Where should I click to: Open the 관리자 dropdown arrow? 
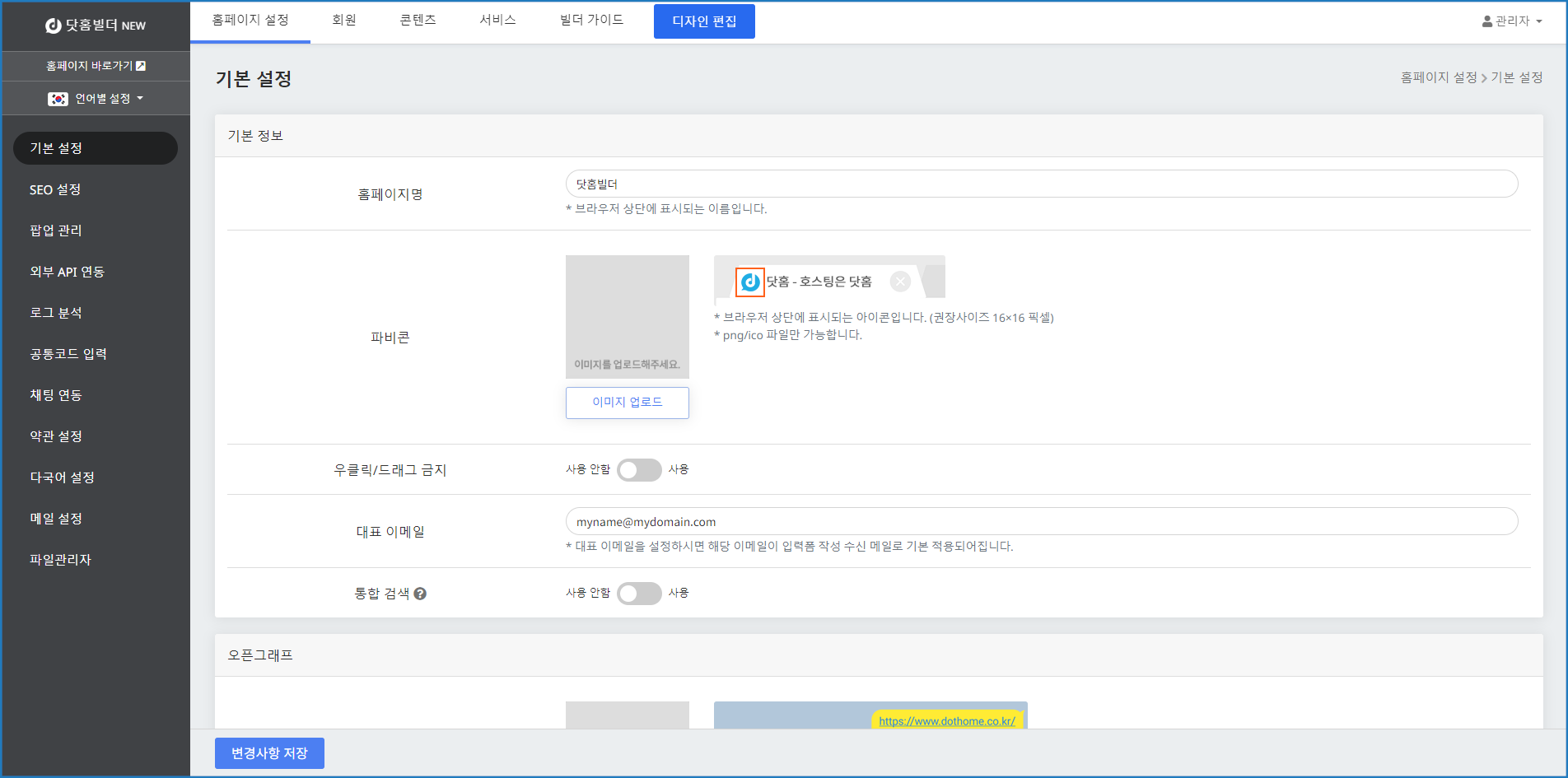pos(1539,21)
